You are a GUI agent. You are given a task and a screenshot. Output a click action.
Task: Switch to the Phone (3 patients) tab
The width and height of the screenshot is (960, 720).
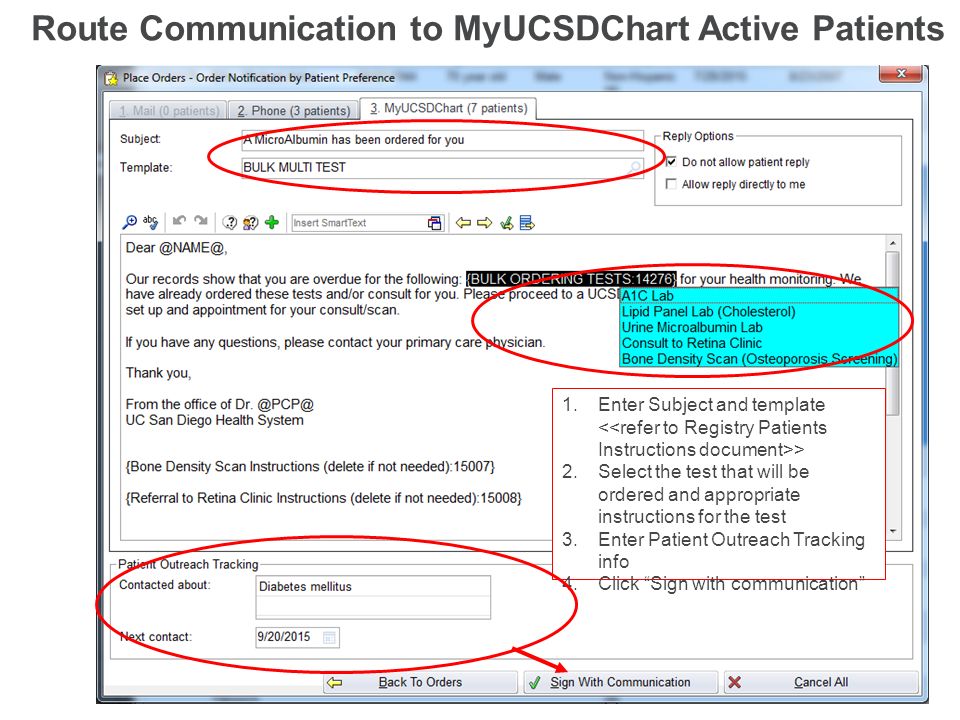pos(293,111)
